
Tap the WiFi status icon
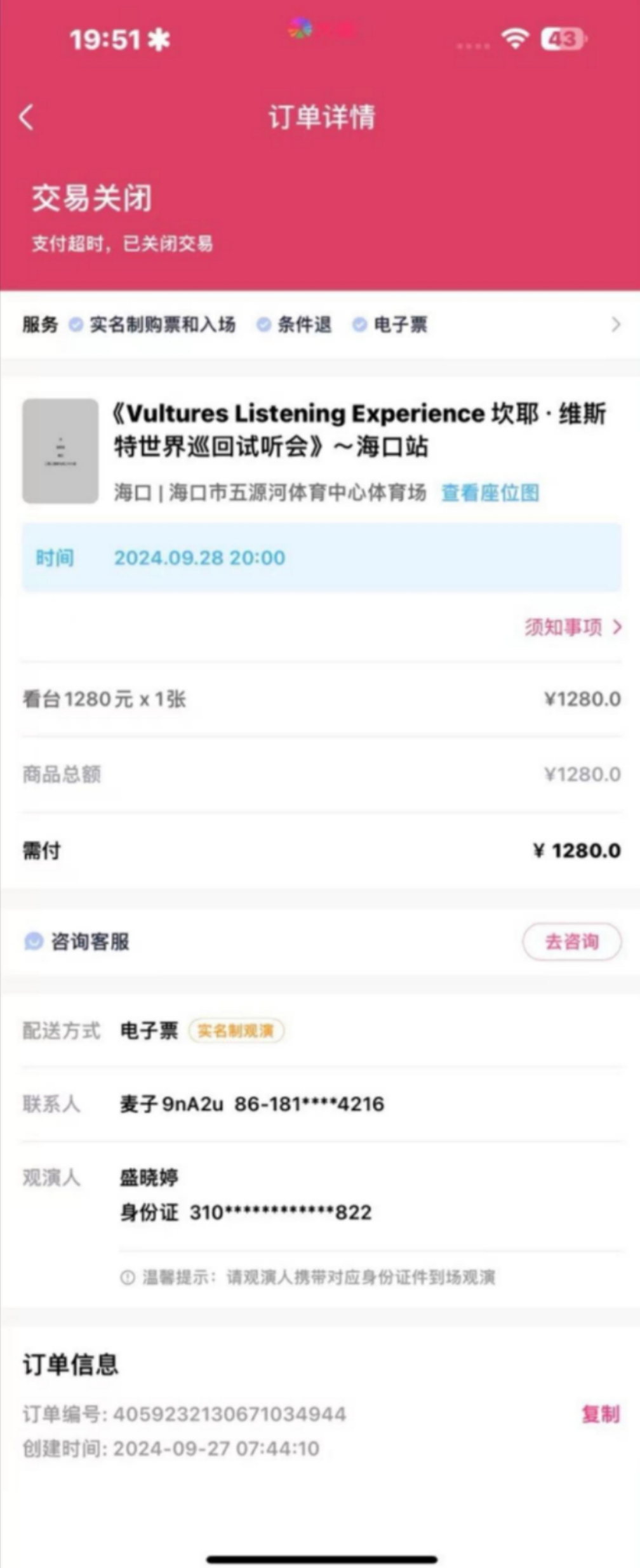(x=515, y=39)
